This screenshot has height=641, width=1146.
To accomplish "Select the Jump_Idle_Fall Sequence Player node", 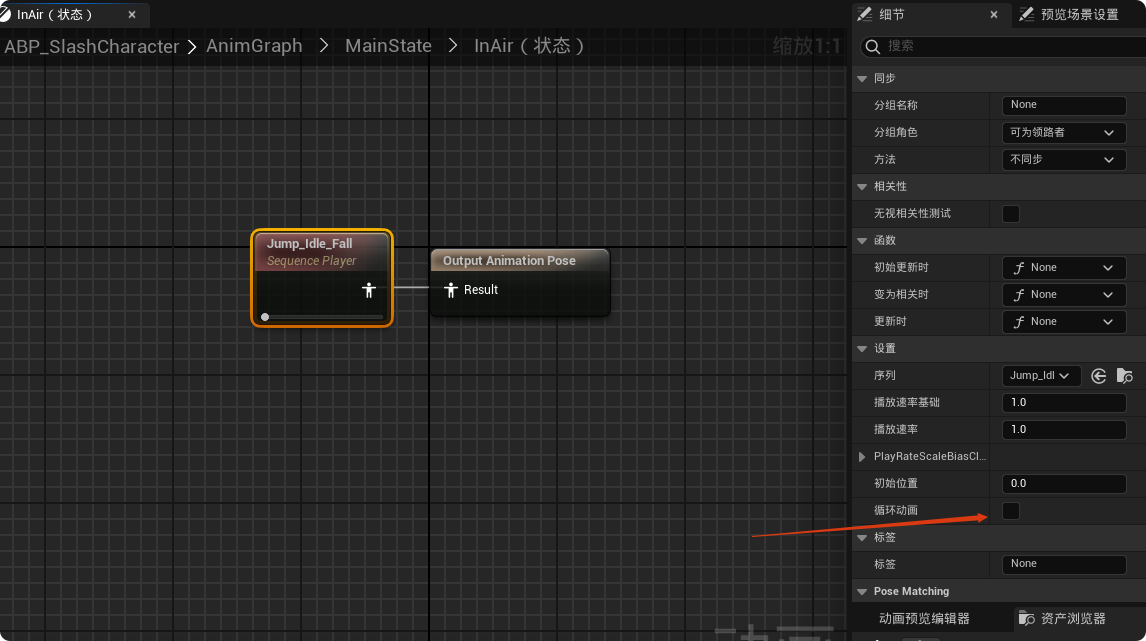I will click(x=322, y=278).
